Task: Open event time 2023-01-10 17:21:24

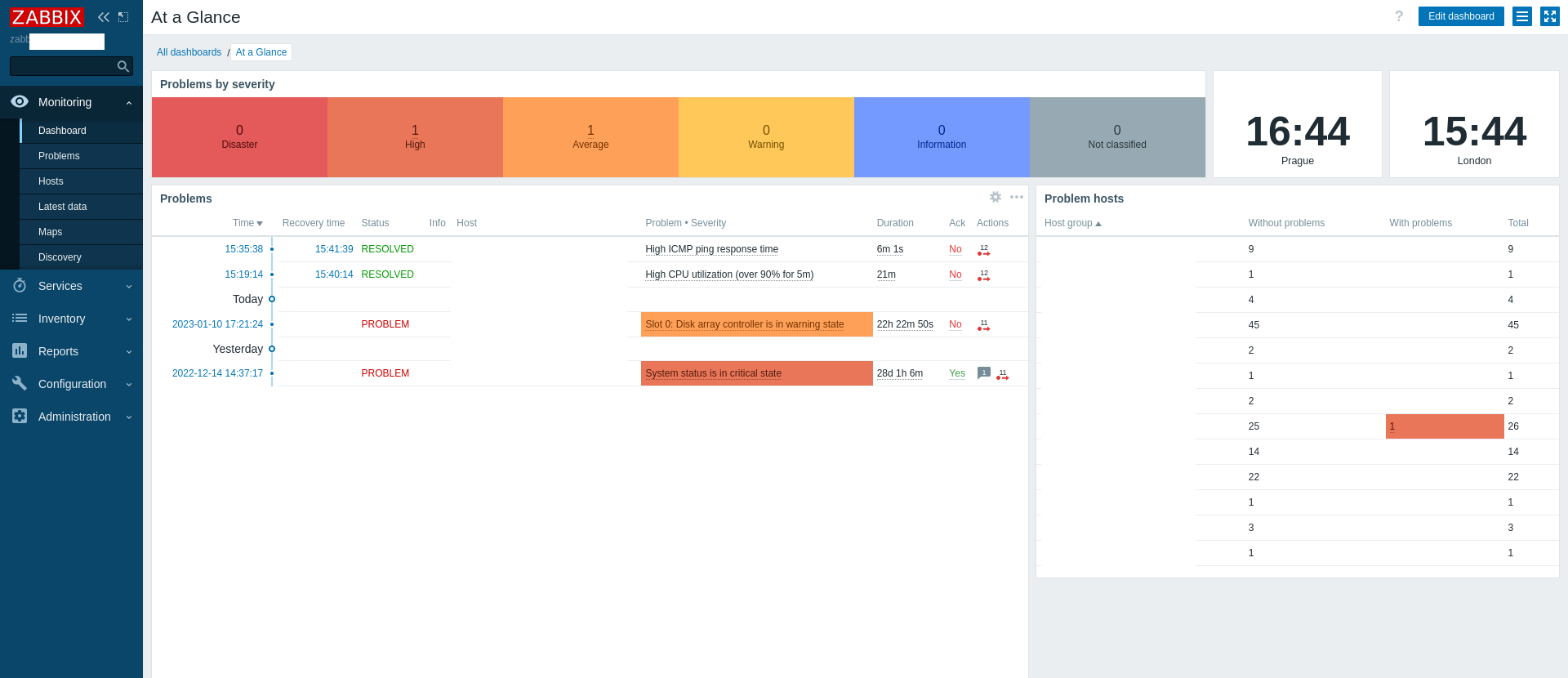Action: [x=217, y=324]
